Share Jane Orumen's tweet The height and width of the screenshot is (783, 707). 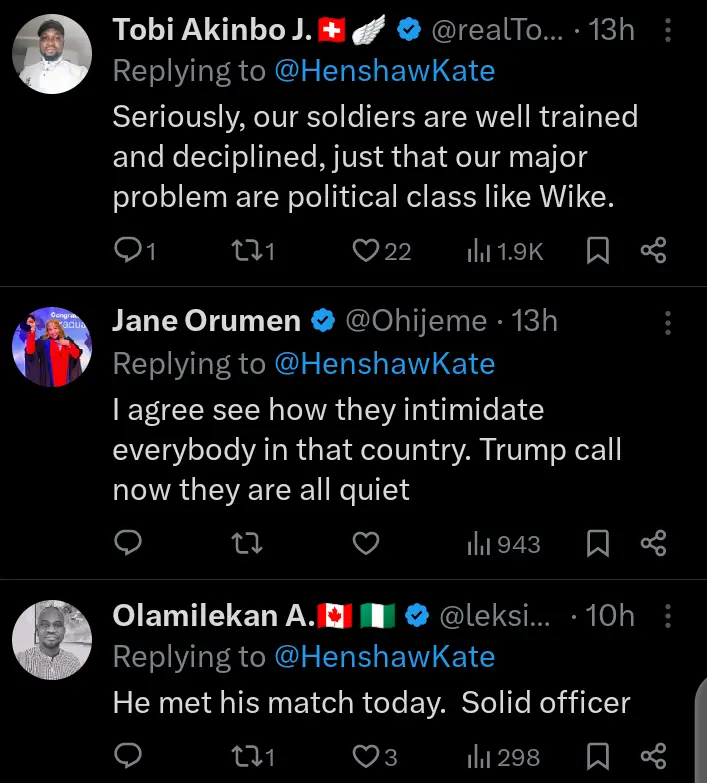tap(653, 543)
